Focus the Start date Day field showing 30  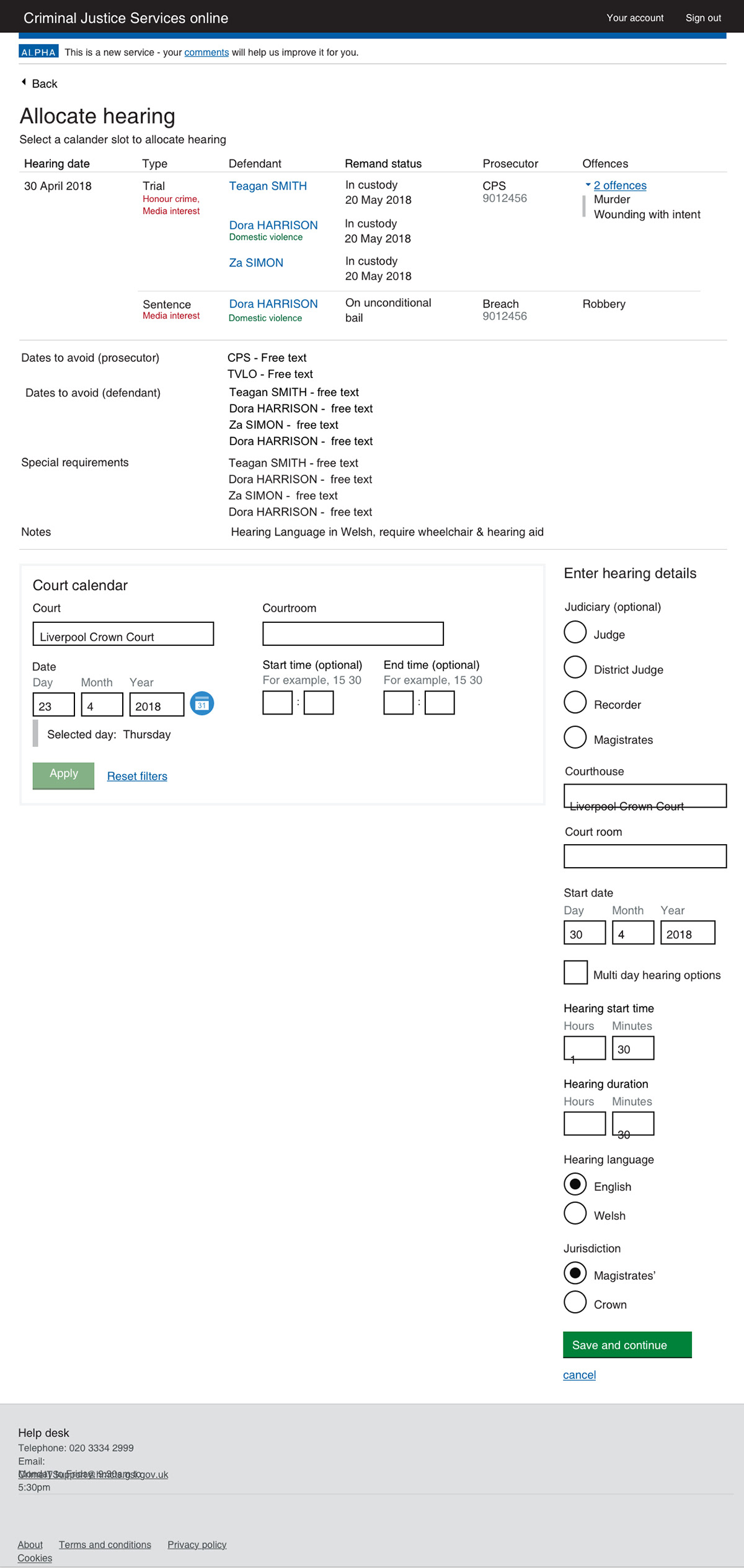(585, 933)
